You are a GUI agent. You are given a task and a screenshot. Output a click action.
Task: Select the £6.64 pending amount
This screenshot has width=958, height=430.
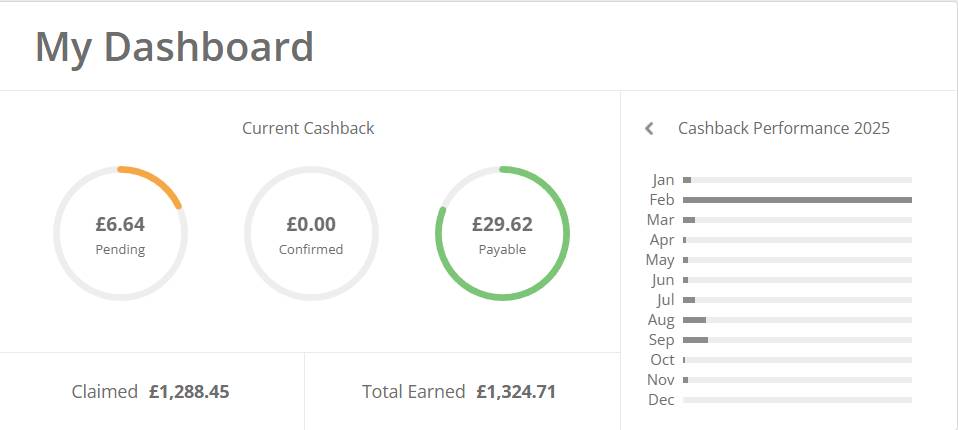click(x=120, y=224)
